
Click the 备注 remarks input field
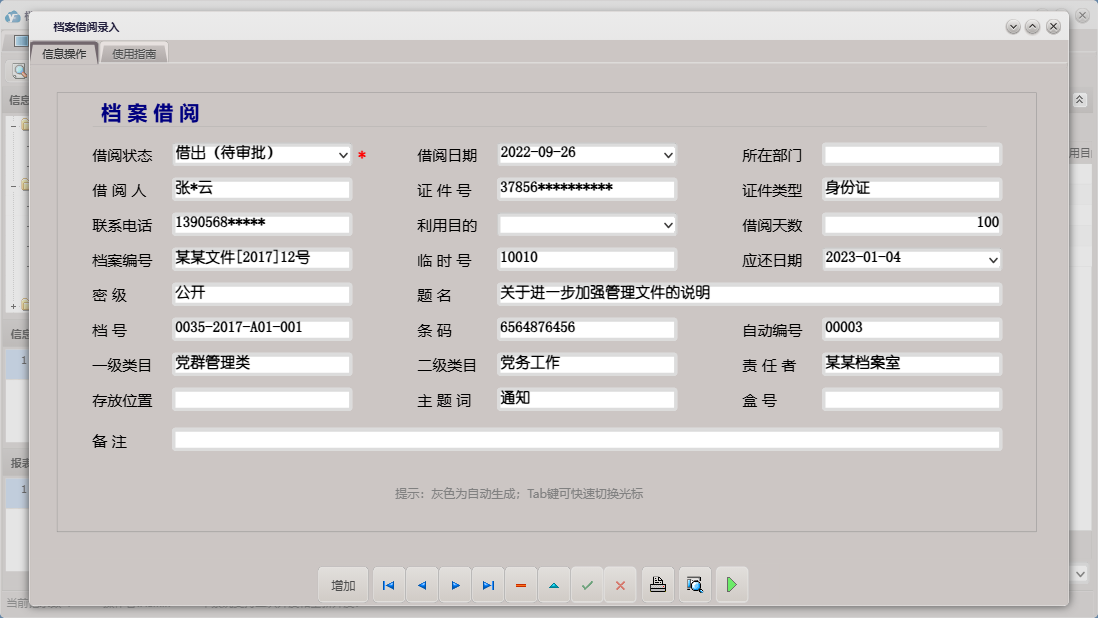tap(588, 439)
